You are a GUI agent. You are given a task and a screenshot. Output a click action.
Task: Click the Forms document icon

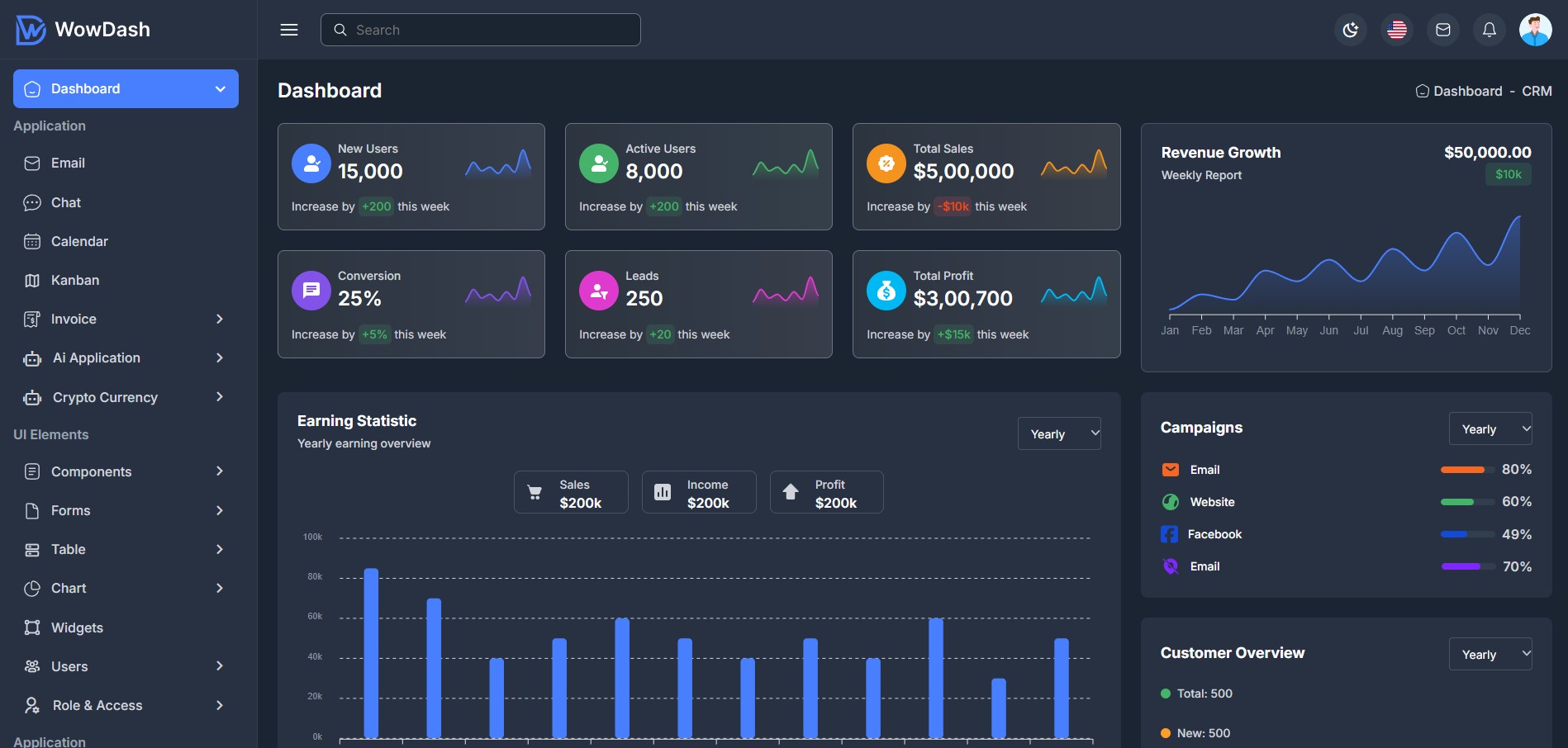click(x=32, y=510)
